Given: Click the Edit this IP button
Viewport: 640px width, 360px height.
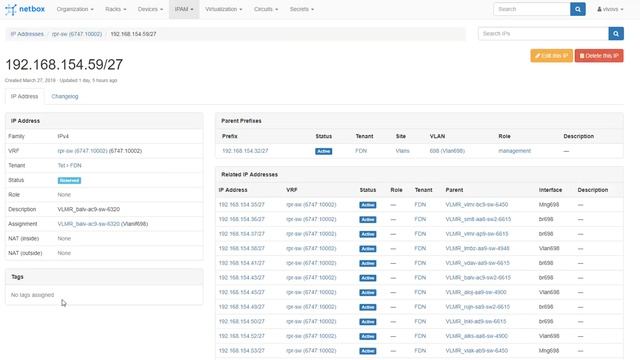Looking at the screenshot, I should 551,56.
